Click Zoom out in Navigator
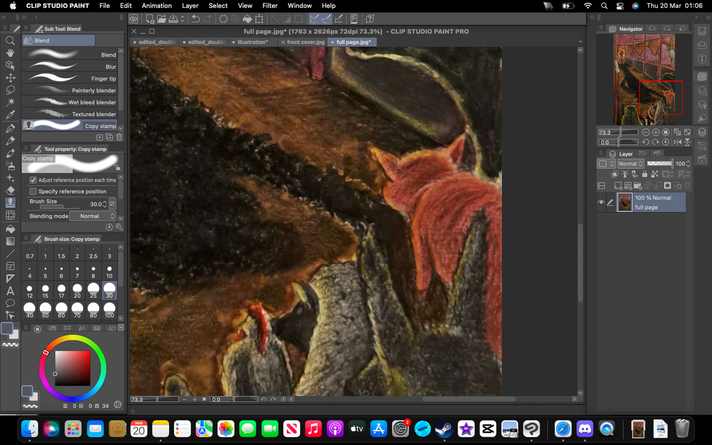Viewport: 712px width, 445px height. [646, 132]
